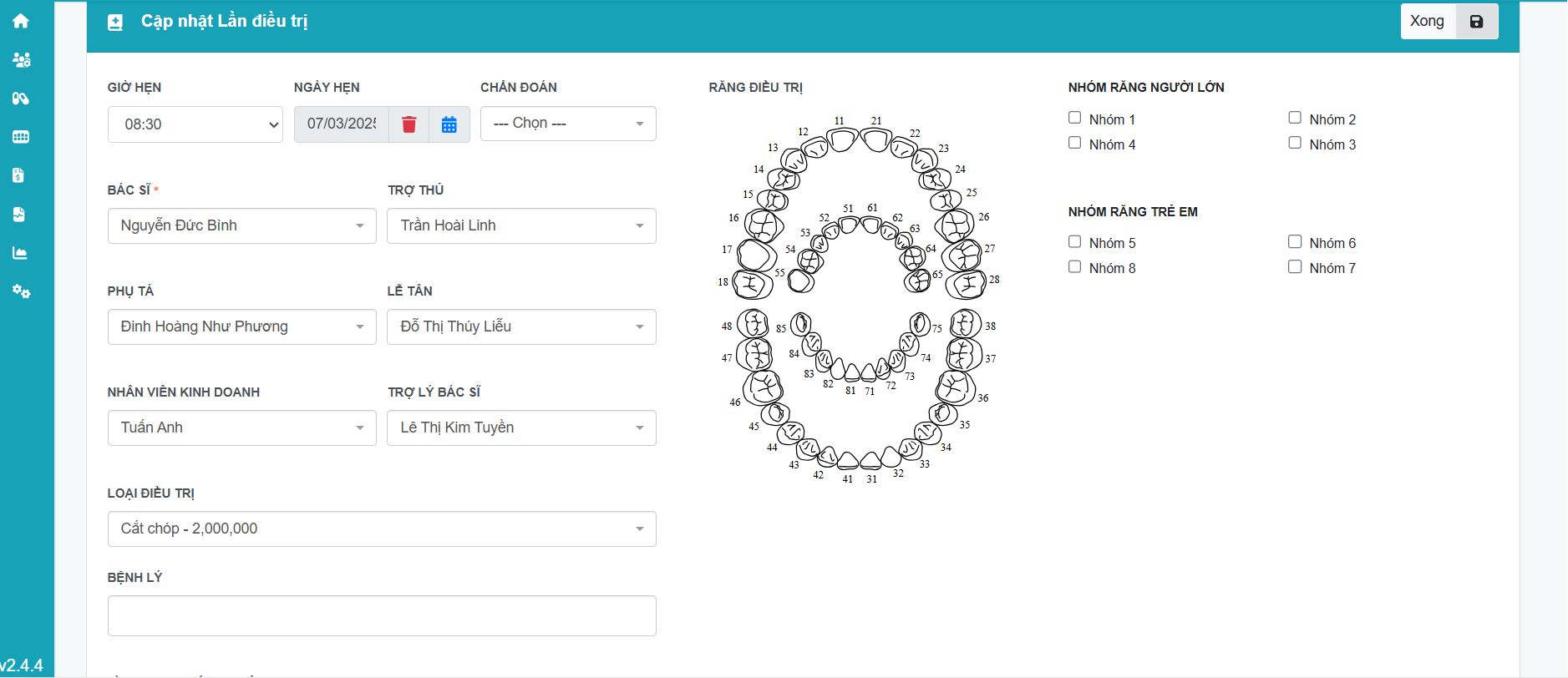
Task: Open the teeth sidebar icon
Action: click(x=21, y=137)
